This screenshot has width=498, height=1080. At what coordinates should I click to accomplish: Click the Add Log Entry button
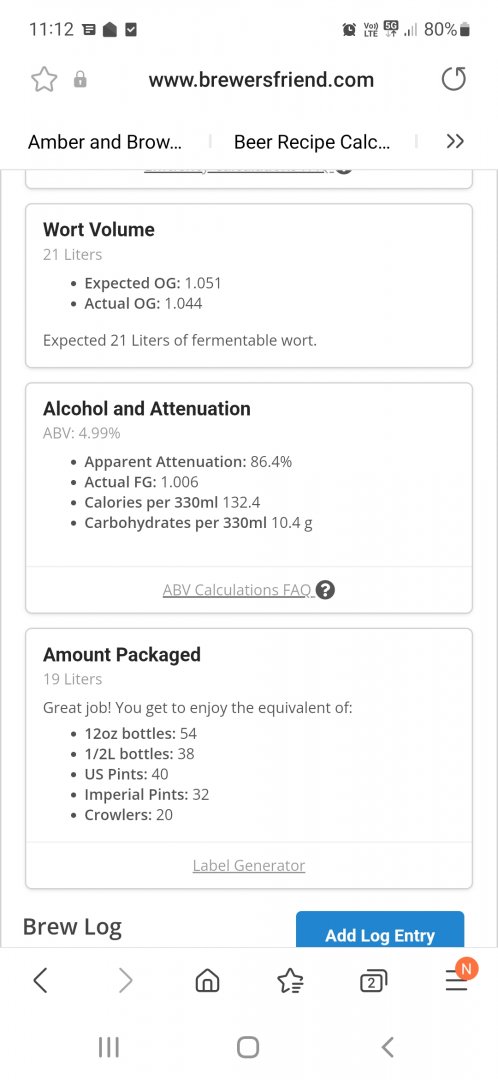click(380, 930)
